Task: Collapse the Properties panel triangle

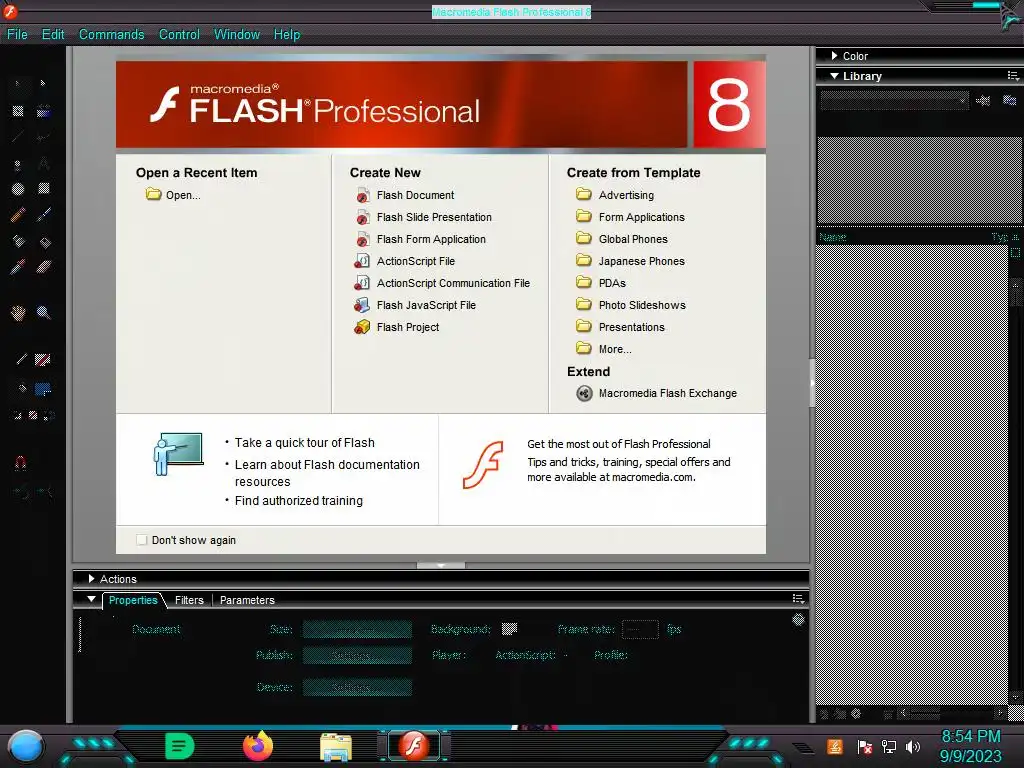Action: (91, 600)
